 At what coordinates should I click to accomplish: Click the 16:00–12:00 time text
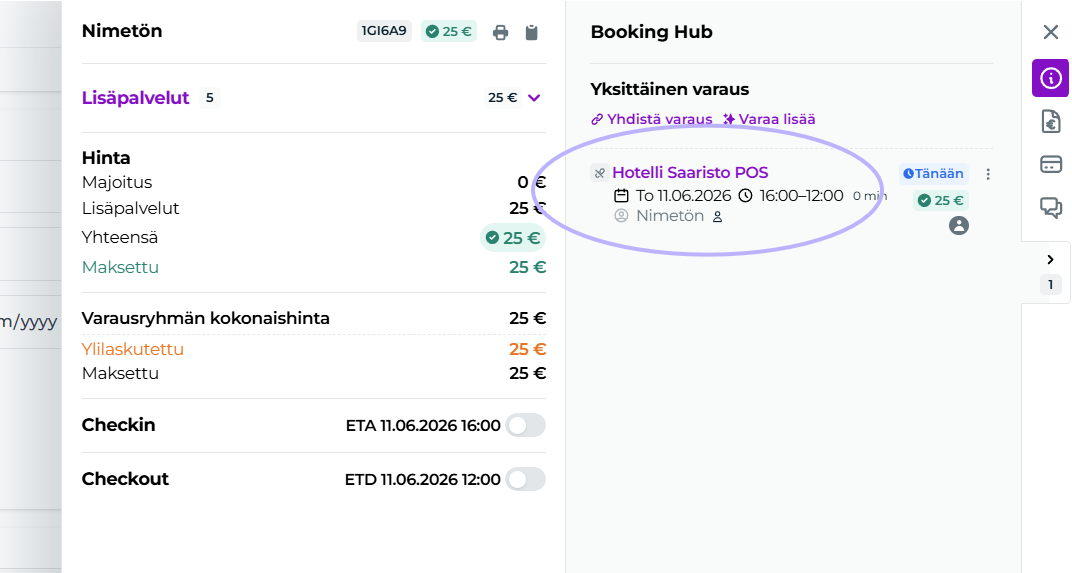(801, 196)
